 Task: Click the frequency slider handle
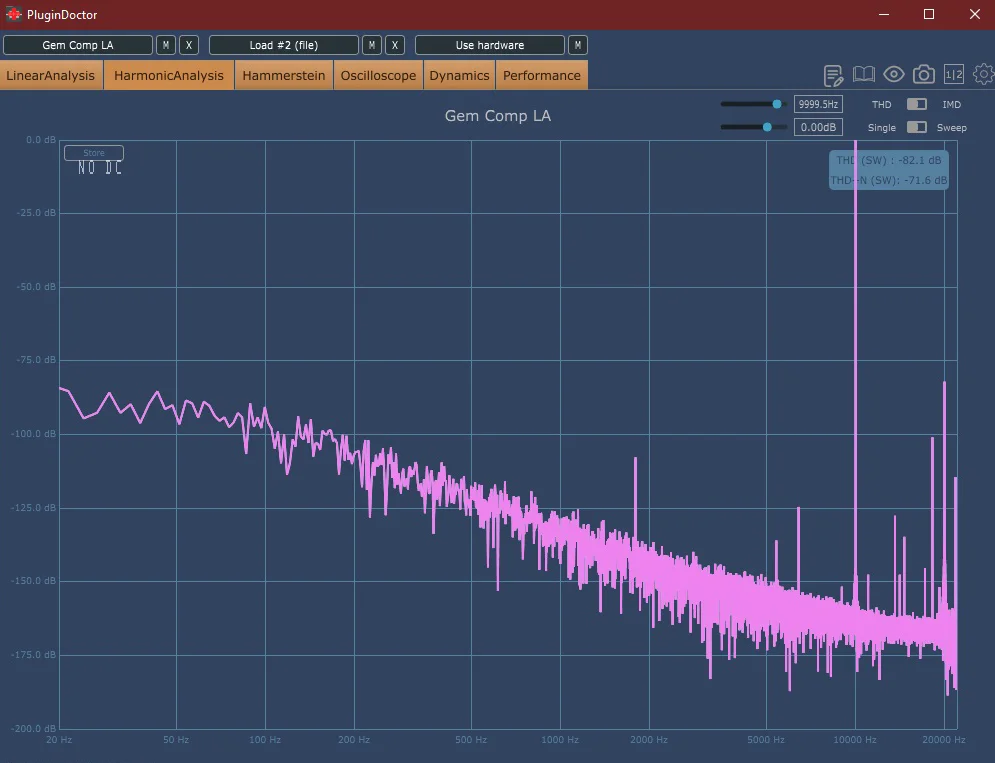[777, 104]
